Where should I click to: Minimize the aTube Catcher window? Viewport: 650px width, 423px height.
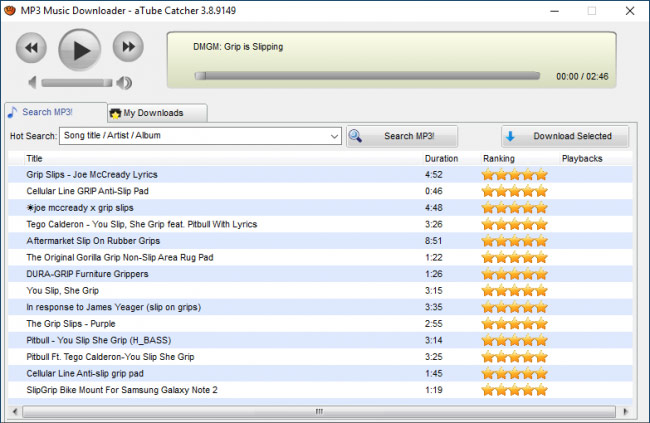[x=554, y=11]
